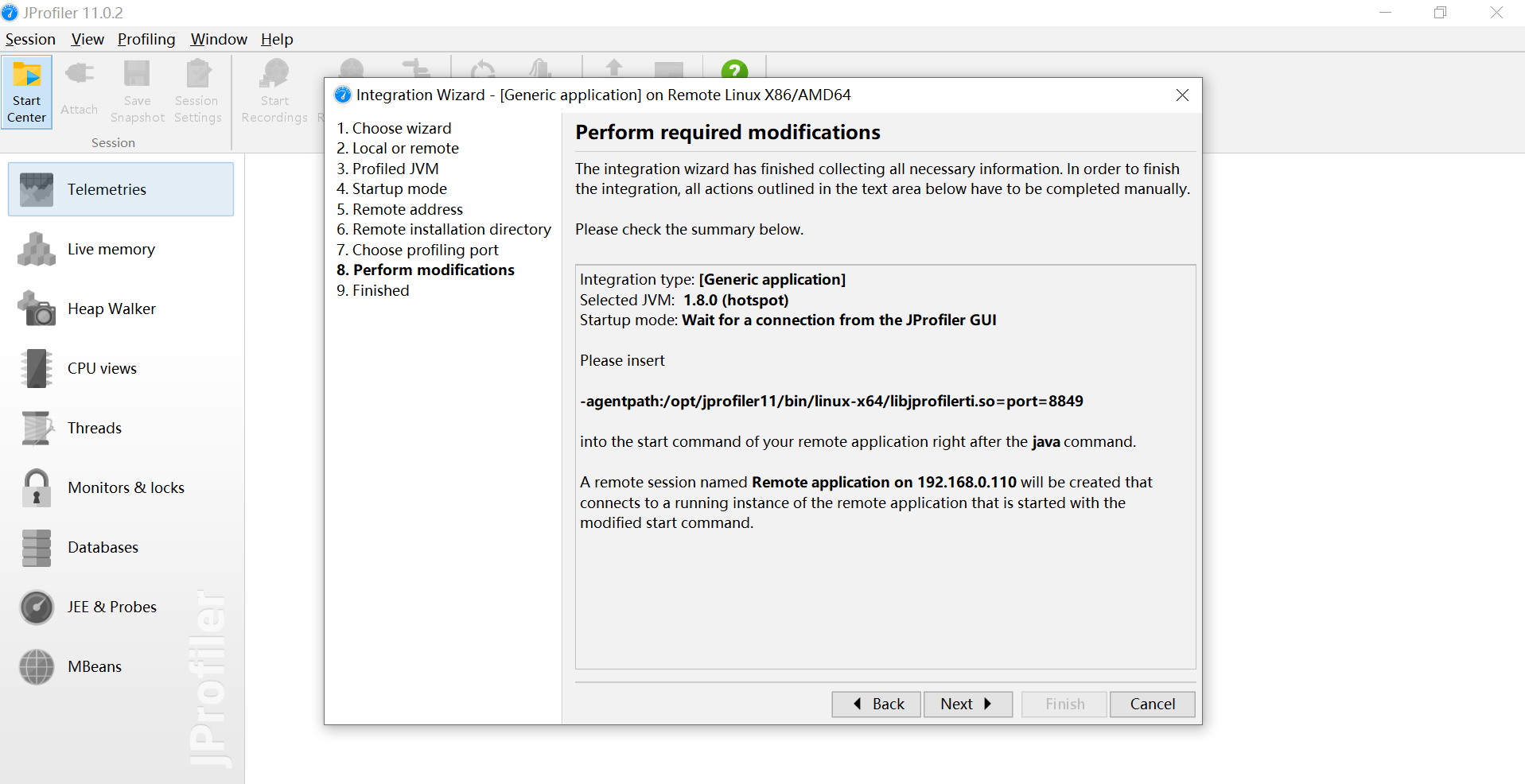Screen dimensions: 1525x784
Task: Click wizard step '3. Profiled JVM'
Action: [x=387, y=169]
